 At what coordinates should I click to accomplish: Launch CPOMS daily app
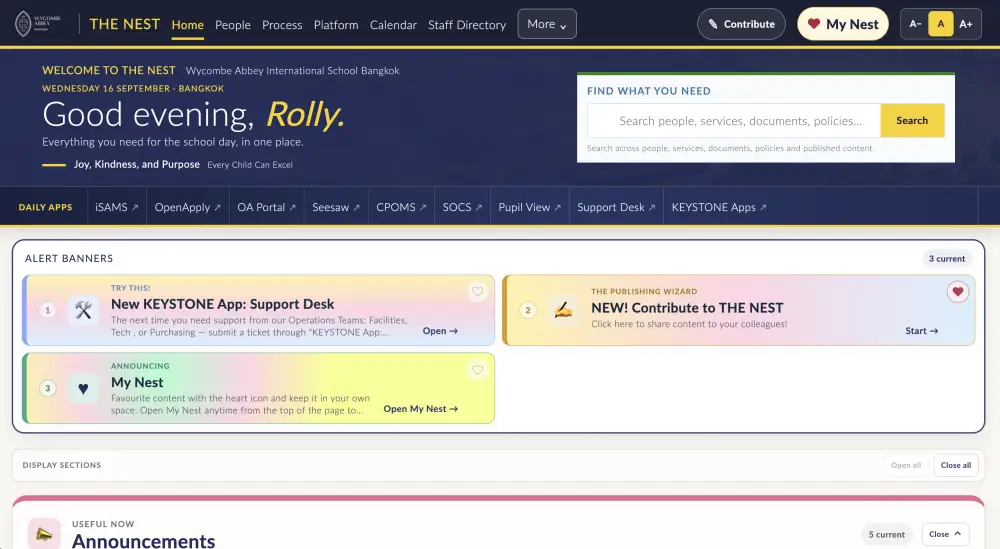pyautogui.click(x=401, y=207)
